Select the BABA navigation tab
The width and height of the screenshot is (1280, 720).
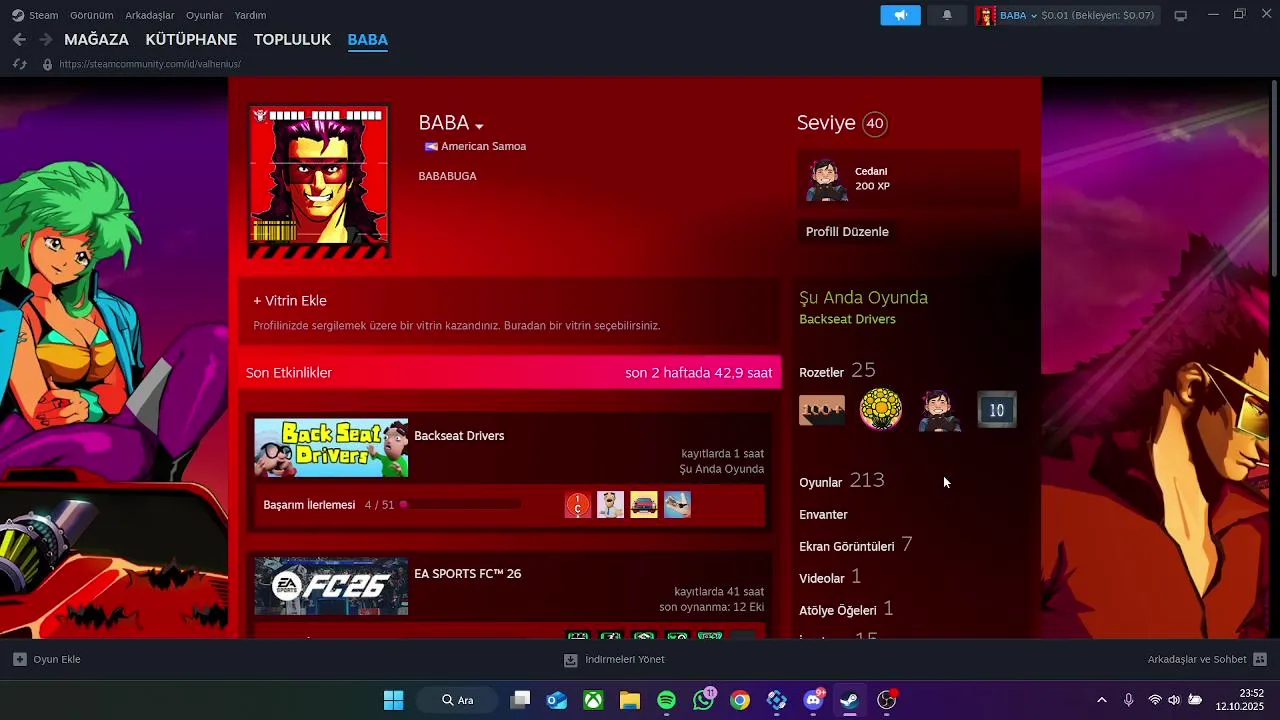[367, 40]
